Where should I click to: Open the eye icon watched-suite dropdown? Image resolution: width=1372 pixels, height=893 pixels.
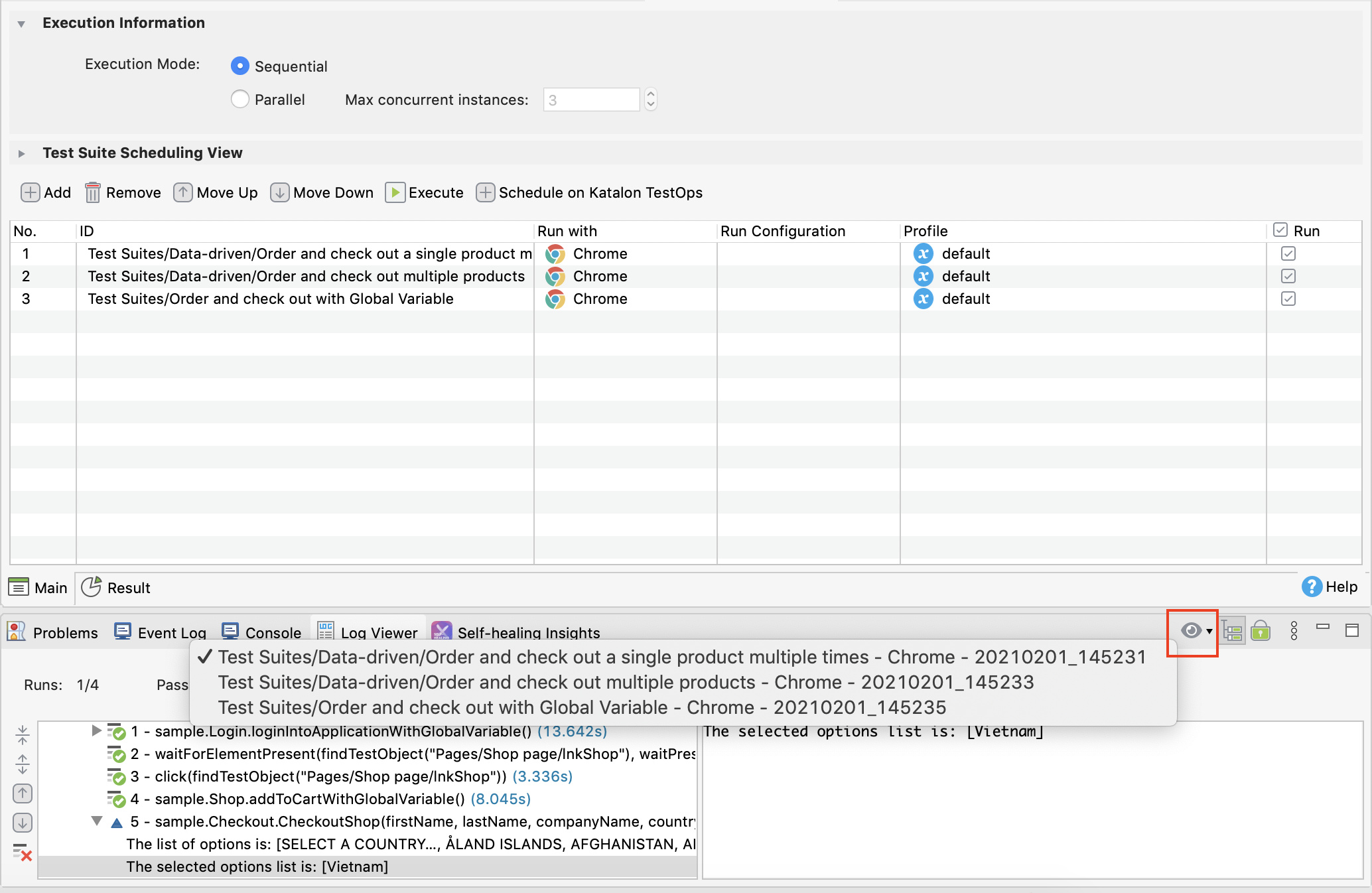[1196, 631]
